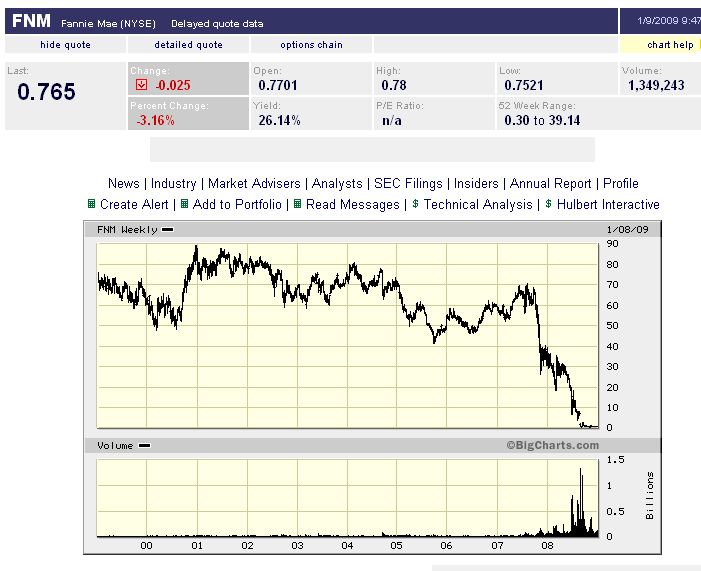The image size is (701, 571).
Task: Click the green Create Alert icon
Action: 91,204
